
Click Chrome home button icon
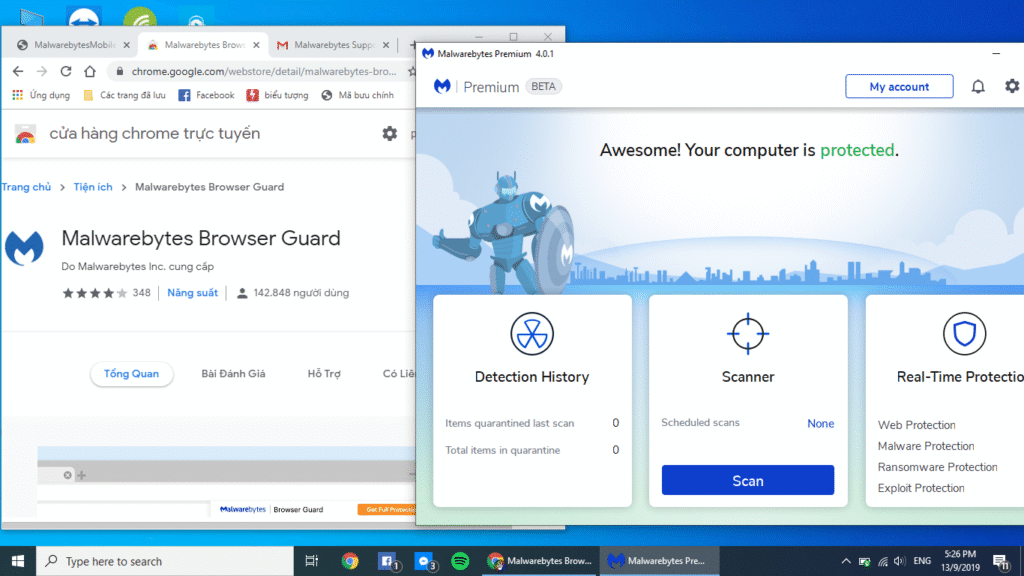click(x=90, y=72)
